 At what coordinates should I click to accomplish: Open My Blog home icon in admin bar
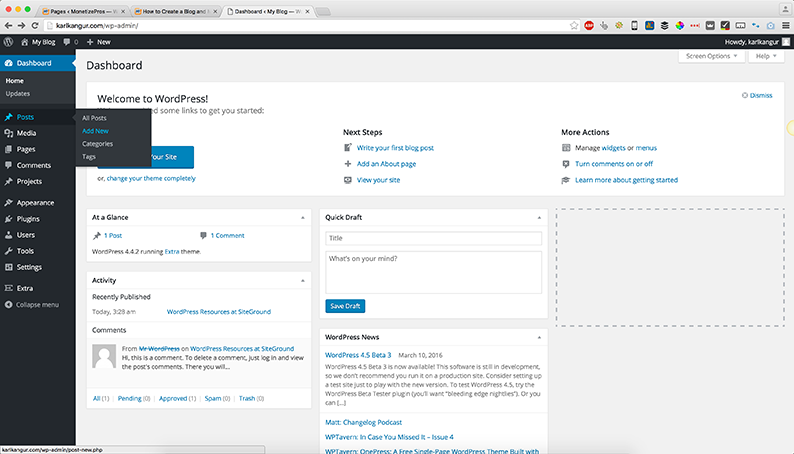[x=24, y=42]
